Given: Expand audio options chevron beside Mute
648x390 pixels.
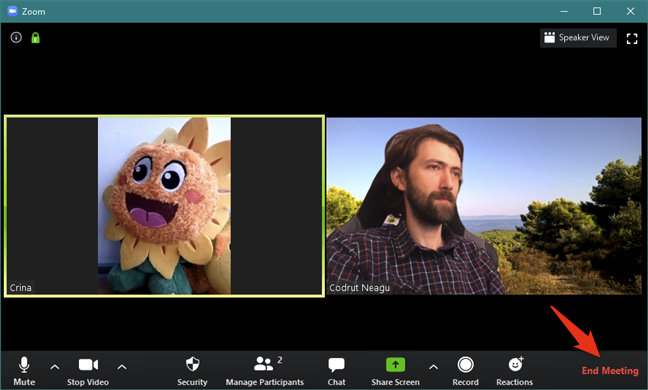Looking at the screenshot, I should pyautogui.click(x=55, y=367).
